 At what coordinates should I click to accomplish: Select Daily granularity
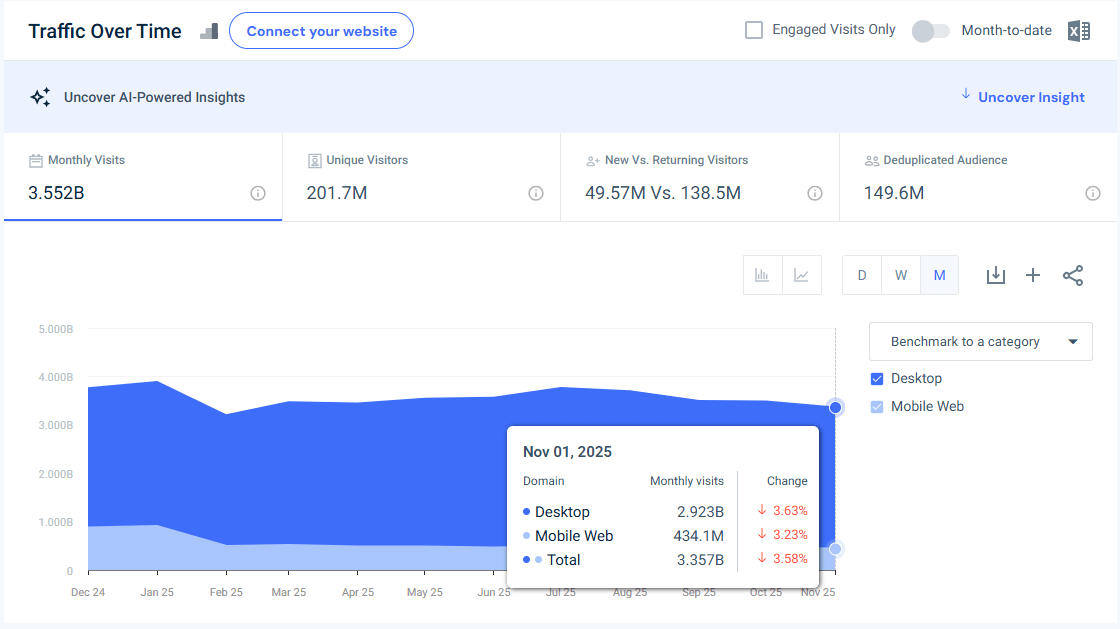(x=861, y=274)
